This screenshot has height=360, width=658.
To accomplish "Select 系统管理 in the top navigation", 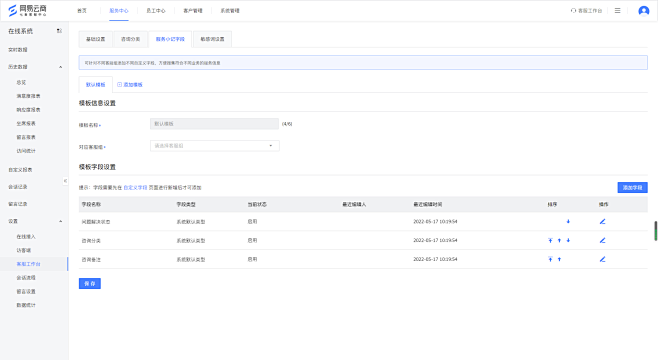I will pos(230,10).
